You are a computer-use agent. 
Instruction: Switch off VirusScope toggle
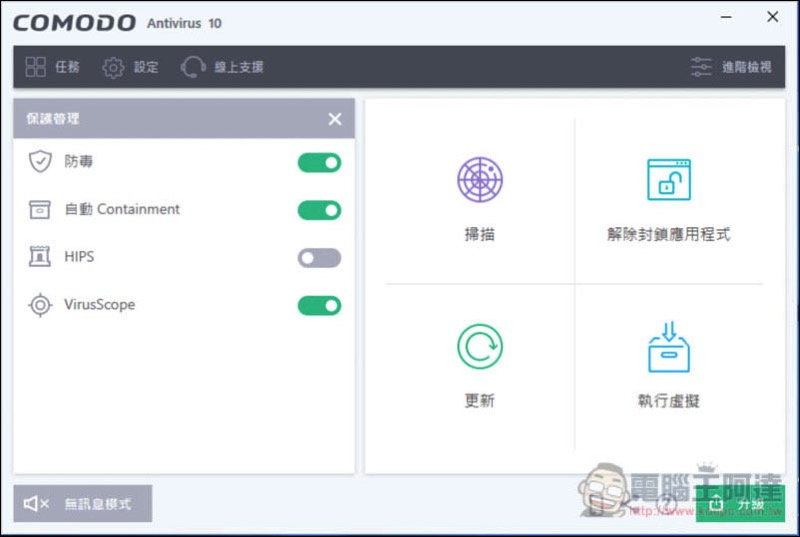pos(319,305)
